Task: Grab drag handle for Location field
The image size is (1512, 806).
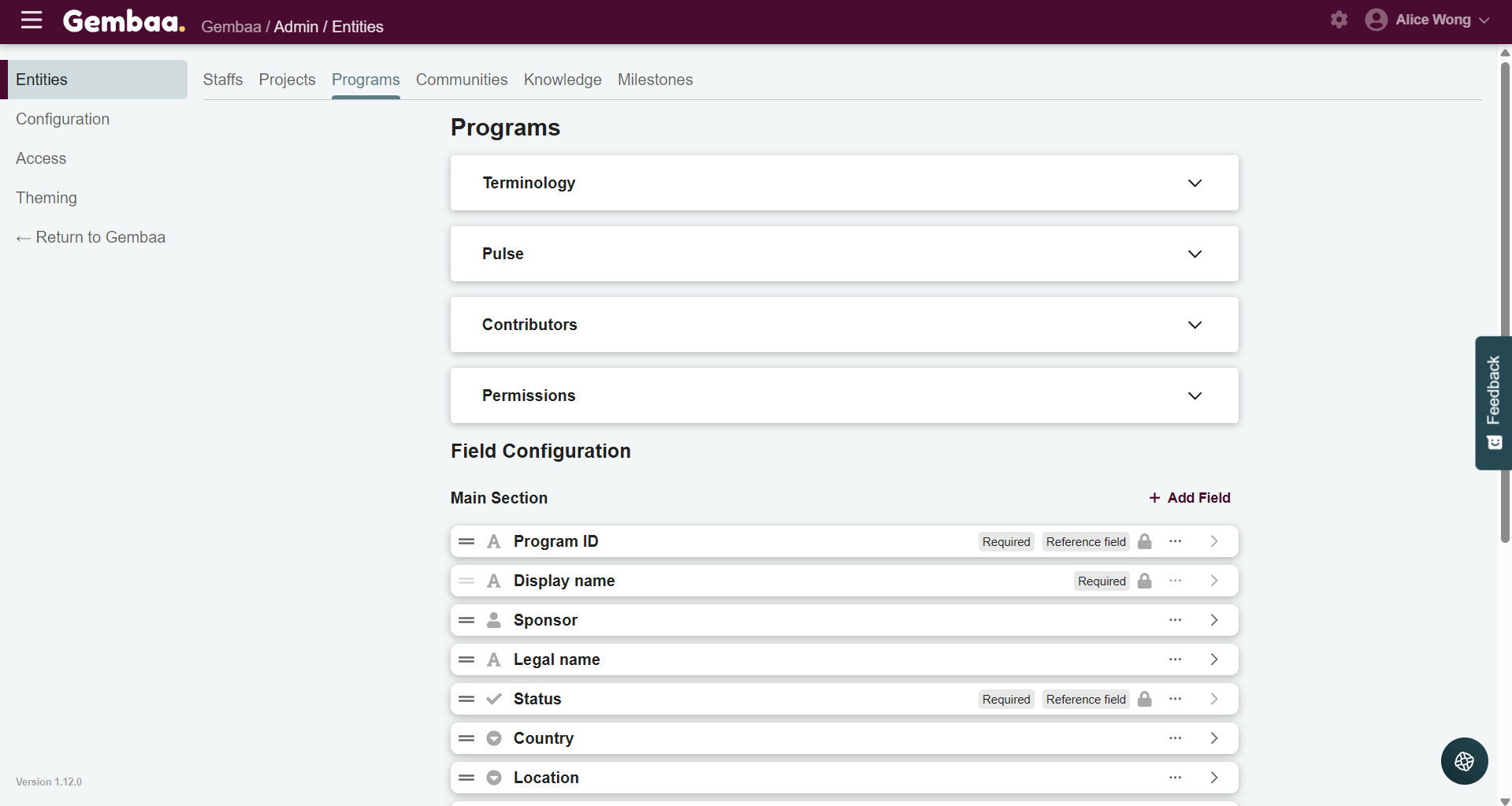Action: coord(466,778)
